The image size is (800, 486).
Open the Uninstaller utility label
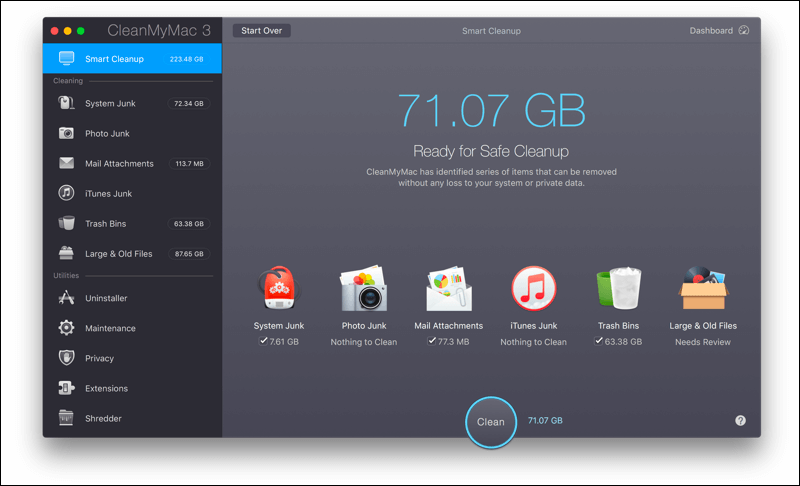[106, 298]
